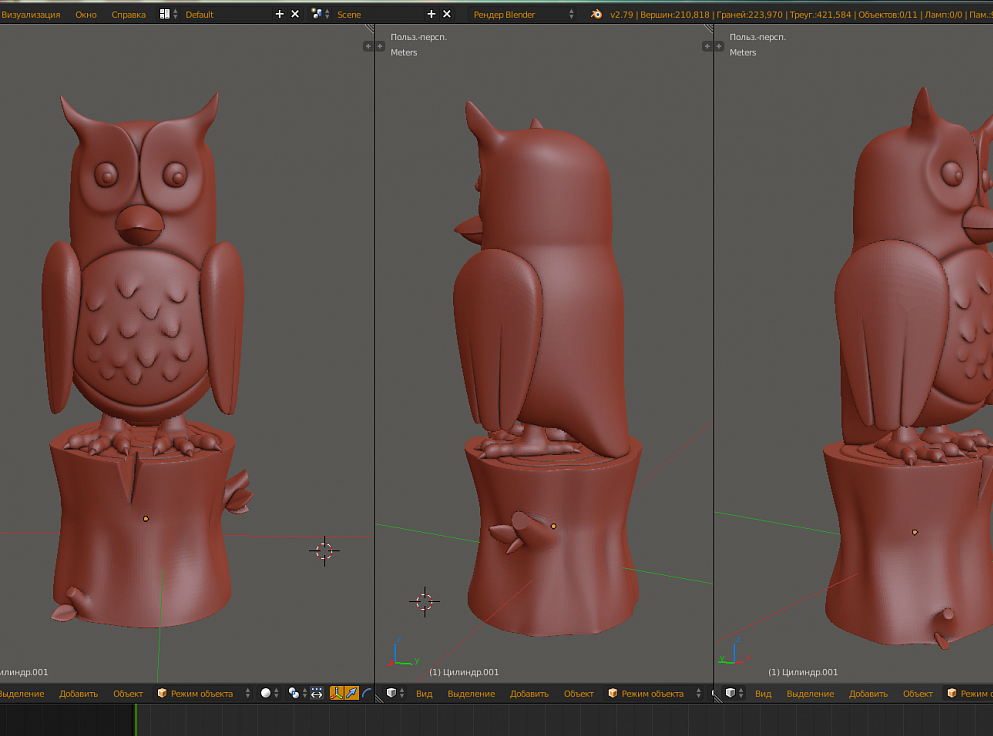Open the Окно menu in top bar
The height and width of the screenshot is (736, 993).
pyautogui.click(x=86, y=15)
